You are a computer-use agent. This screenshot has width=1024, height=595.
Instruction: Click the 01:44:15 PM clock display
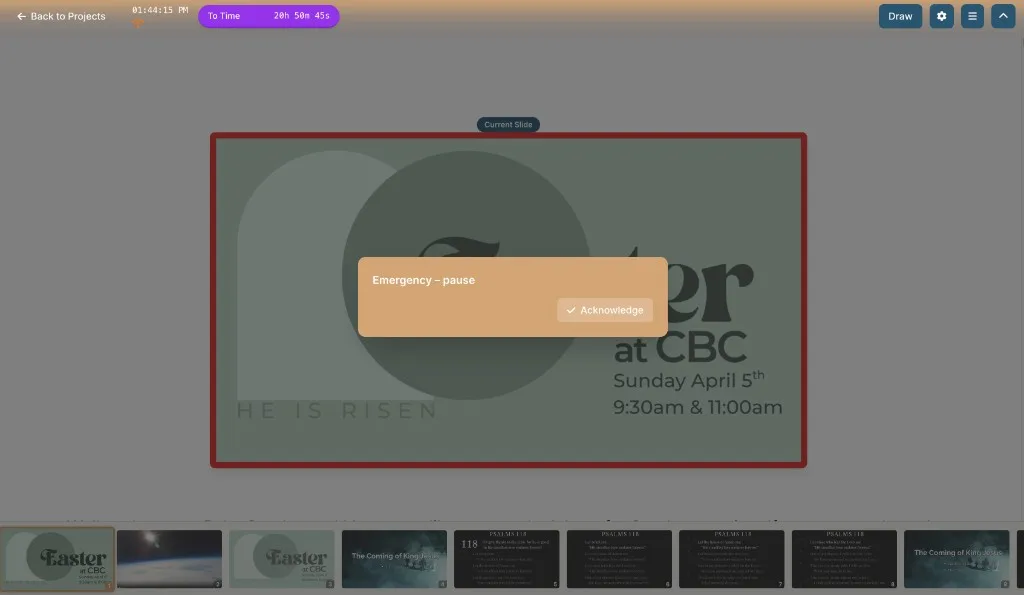[x=160, y=10]
